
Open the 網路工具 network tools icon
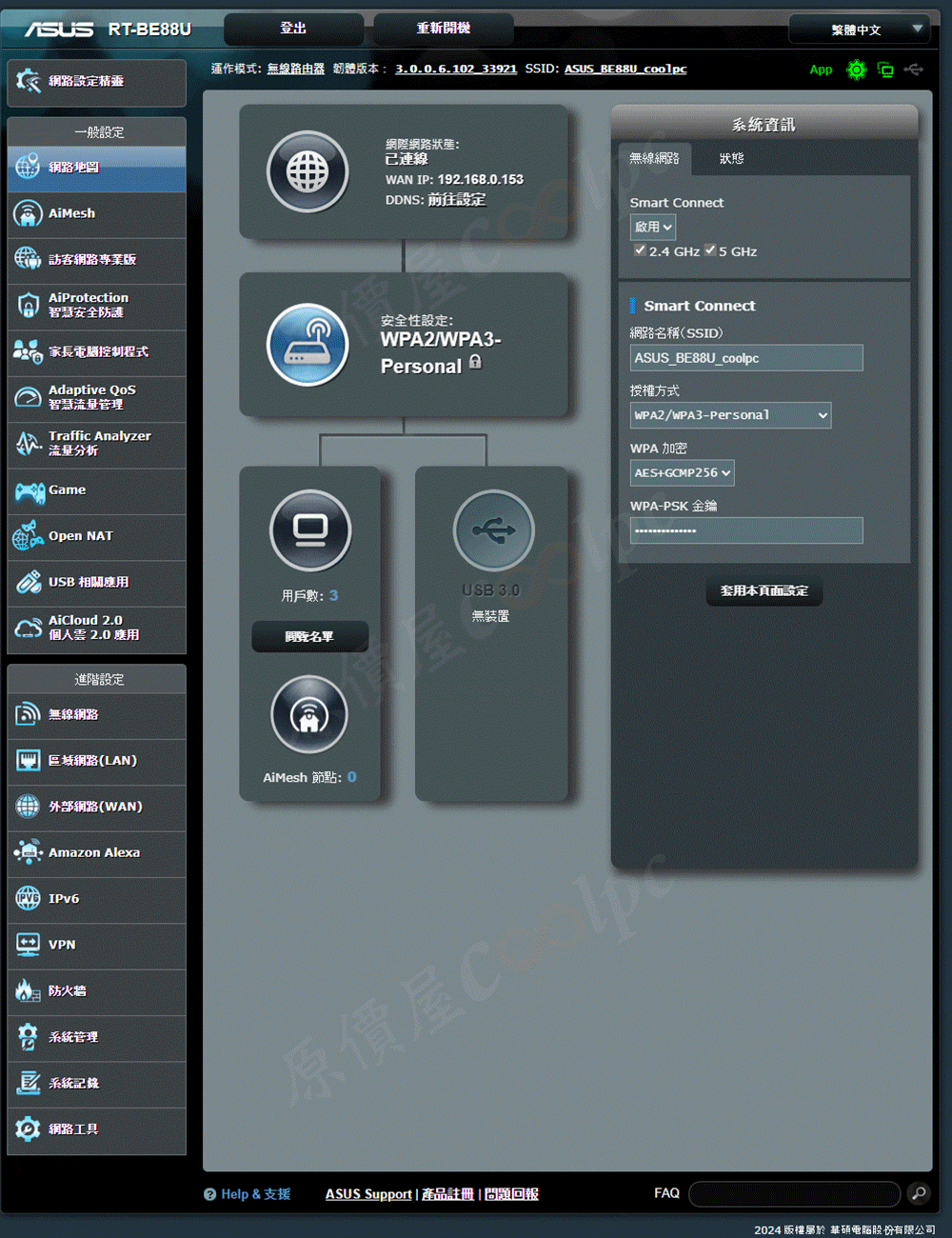pos(28,1128)
